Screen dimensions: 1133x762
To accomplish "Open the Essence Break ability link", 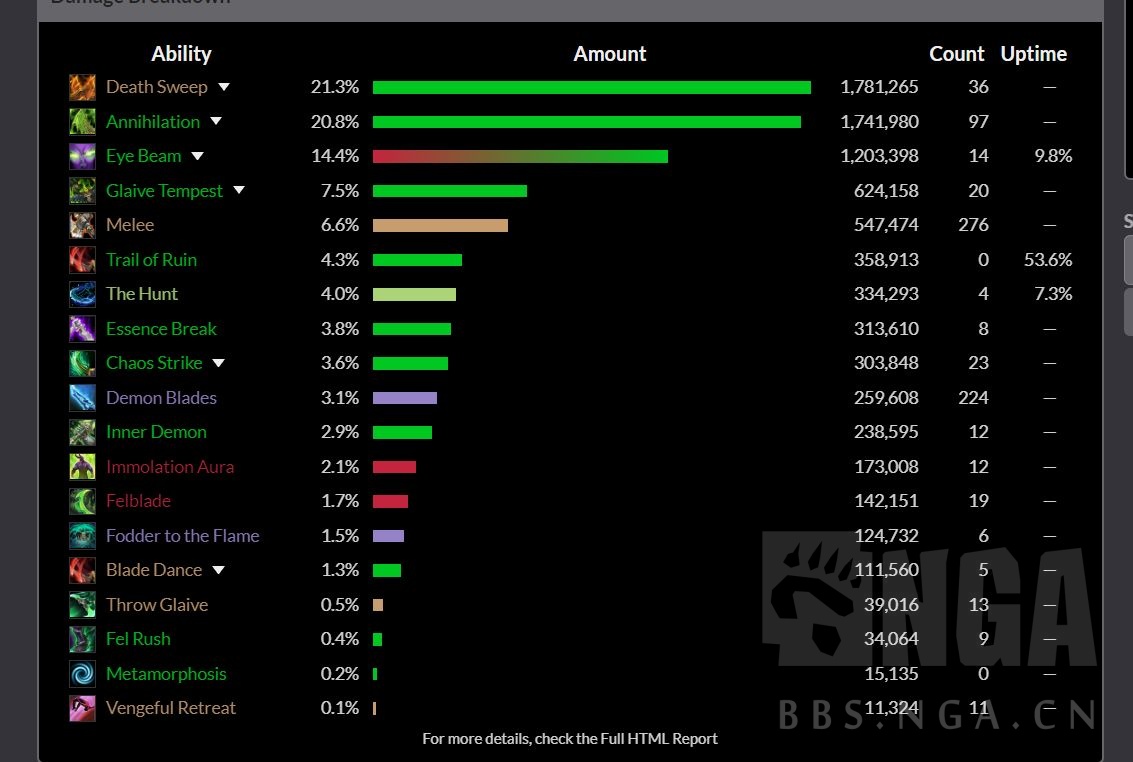I will (161, 329).
